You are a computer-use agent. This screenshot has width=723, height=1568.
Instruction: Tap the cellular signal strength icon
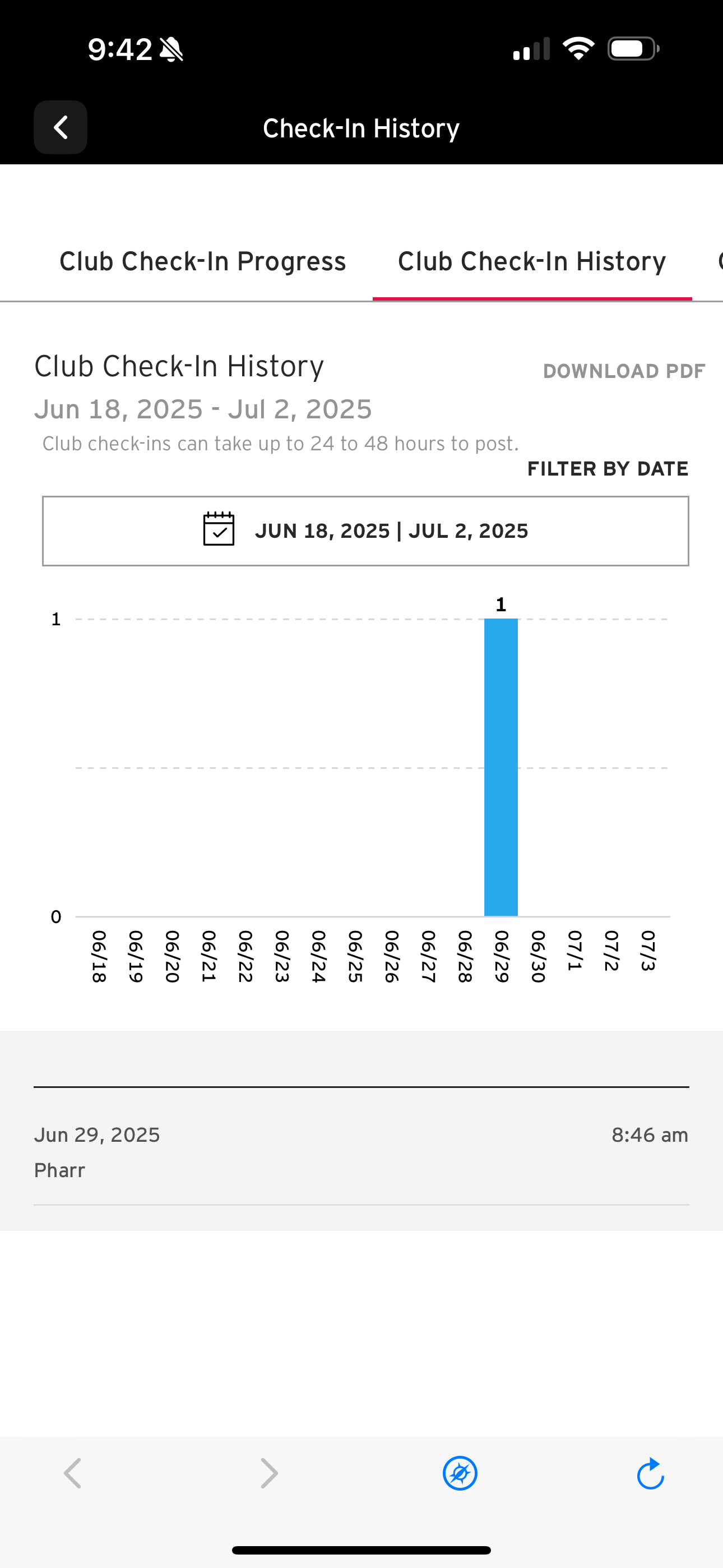click(x=531, y=49)
